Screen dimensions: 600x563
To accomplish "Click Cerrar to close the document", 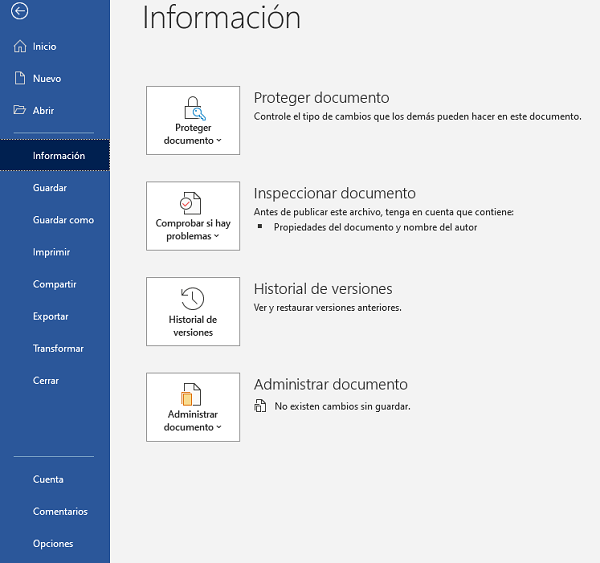I will 46,380.
